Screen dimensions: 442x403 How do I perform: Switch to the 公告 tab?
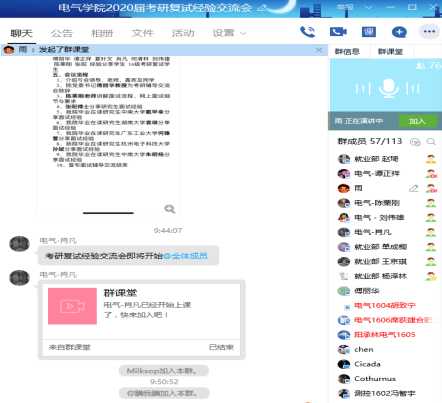62,33
